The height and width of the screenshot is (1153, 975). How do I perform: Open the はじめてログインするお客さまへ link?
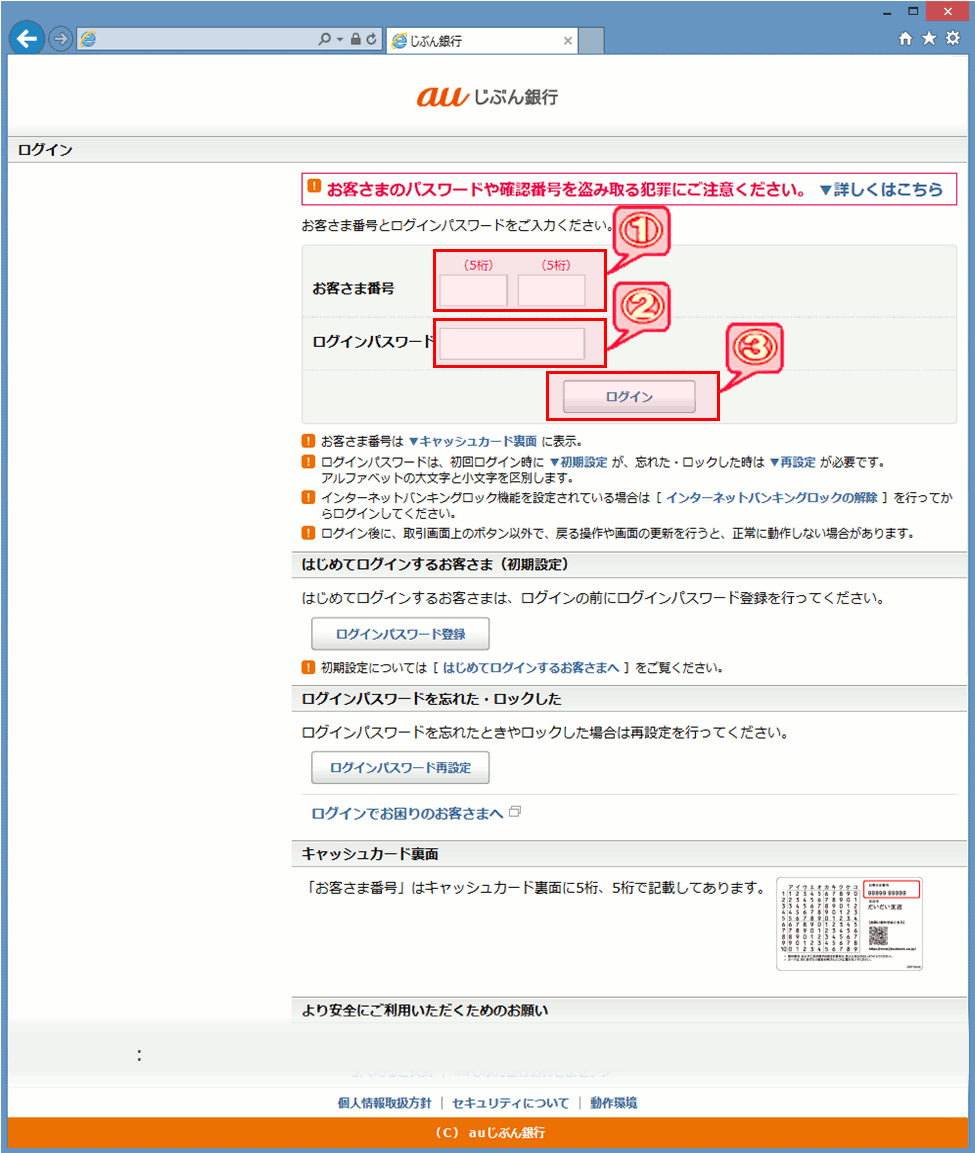click(x=531, y=668)
